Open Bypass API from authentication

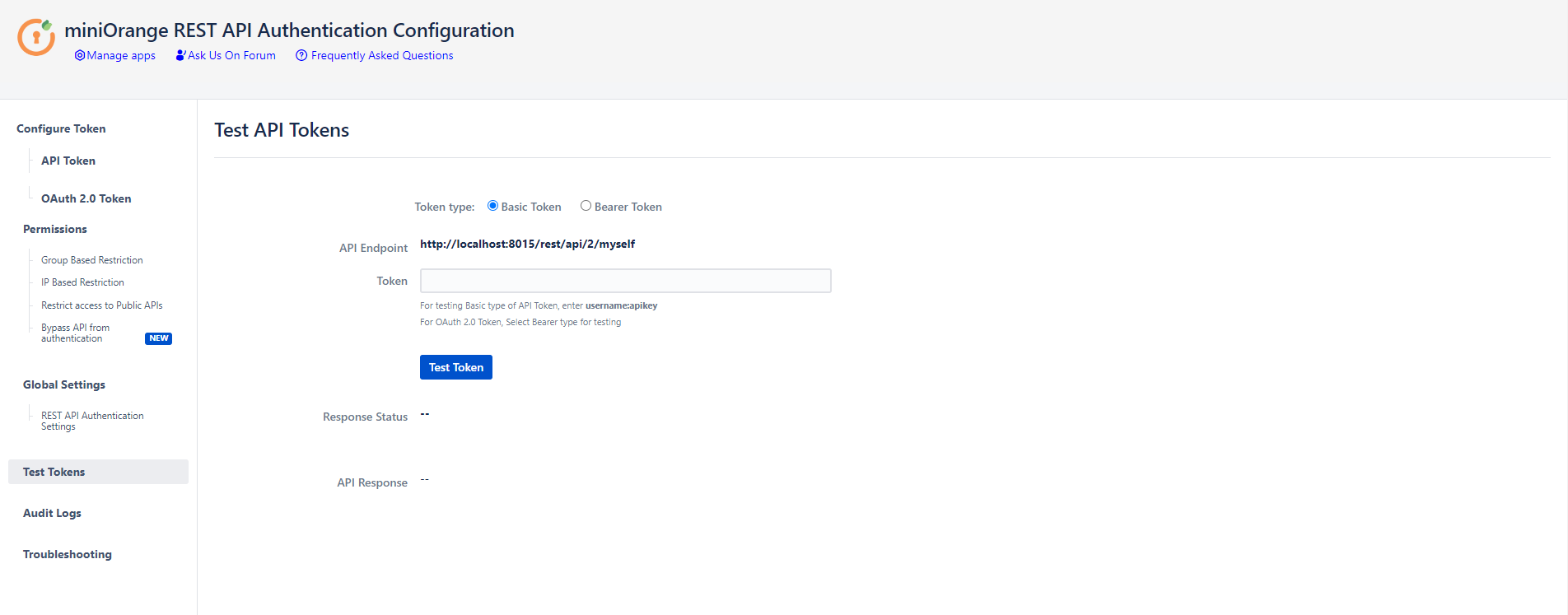(75, 333)
